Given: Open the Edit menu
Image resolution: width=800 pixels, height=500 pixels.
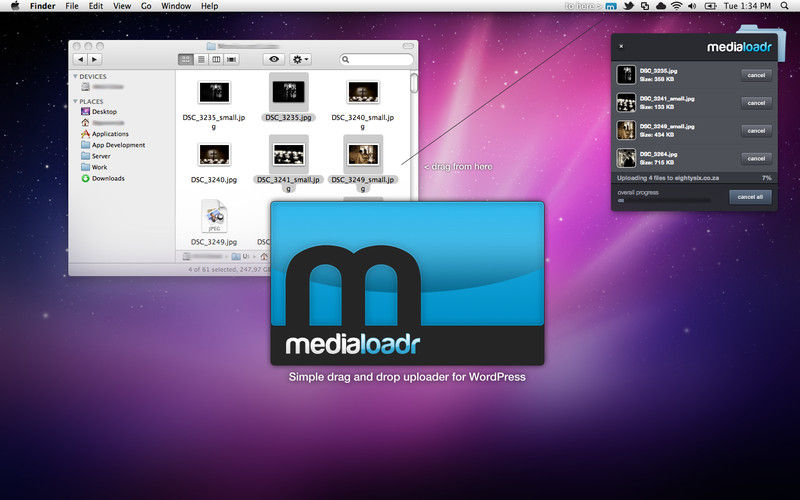Looking at the screenshot, I should coord(96,6).
